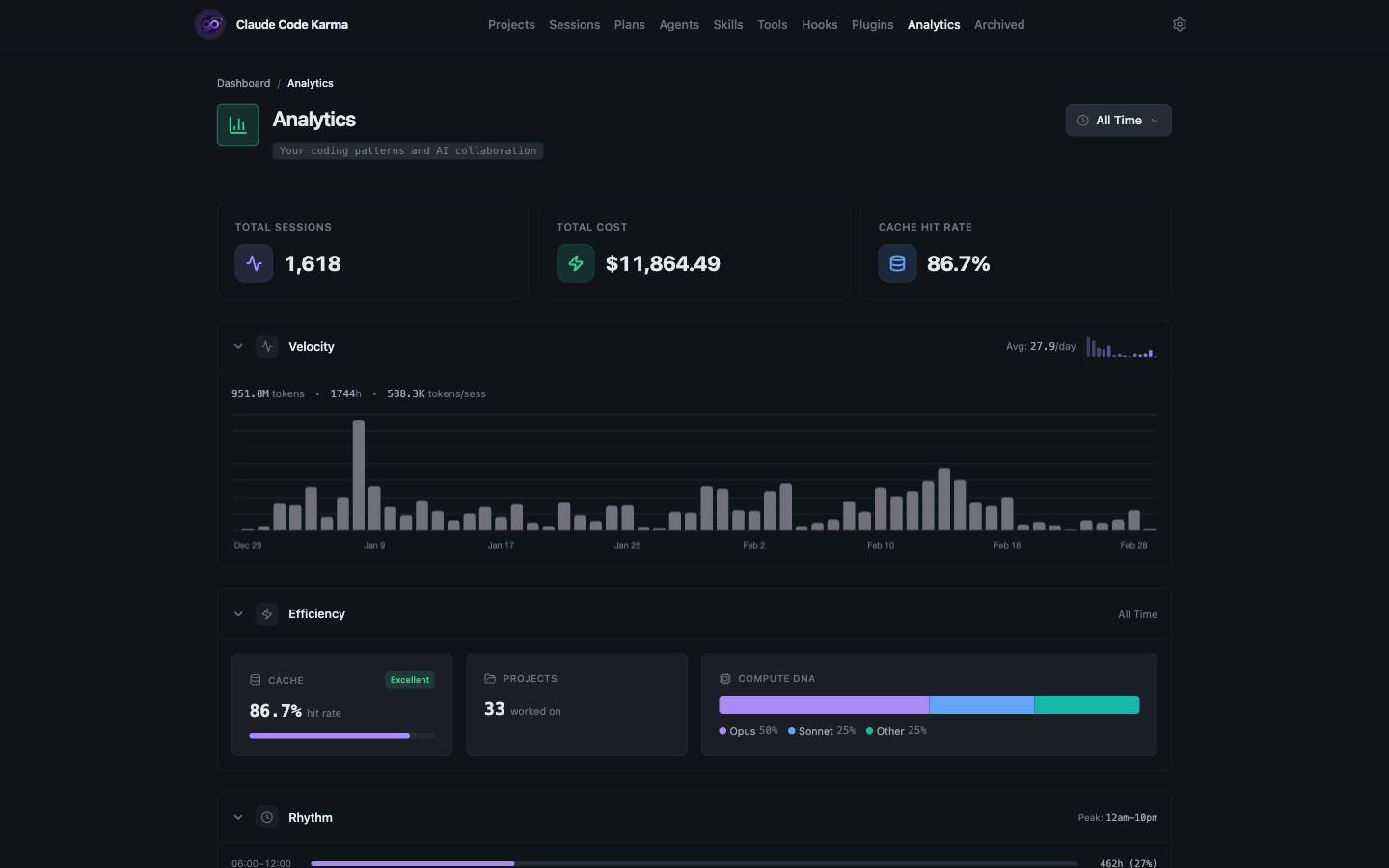Click the Compute DNA chip icon
Viewport: 1389px width, 868px height.
pos(724,678)
